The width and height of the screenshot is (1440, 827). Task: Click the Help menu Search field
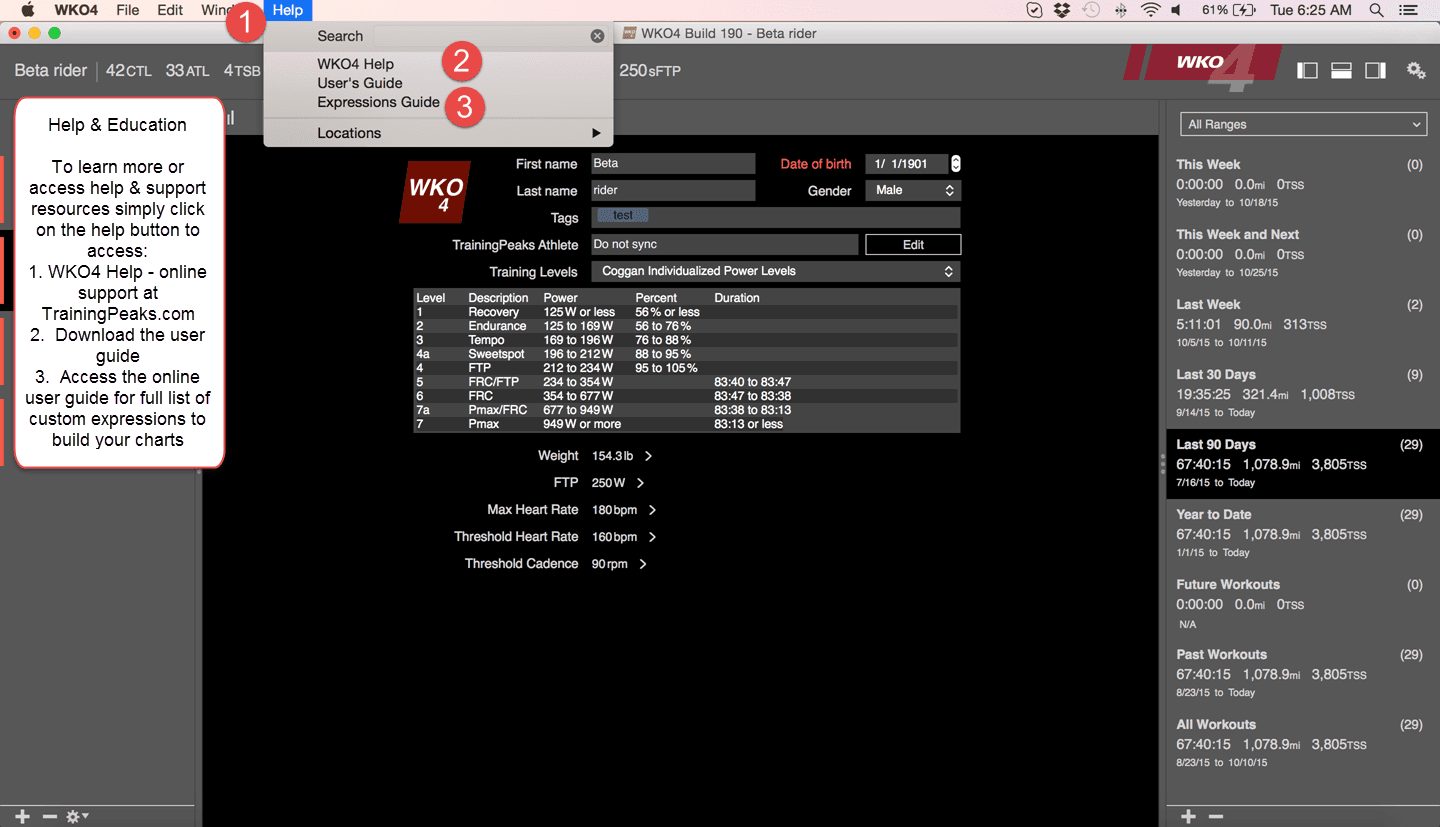point(480,36)
